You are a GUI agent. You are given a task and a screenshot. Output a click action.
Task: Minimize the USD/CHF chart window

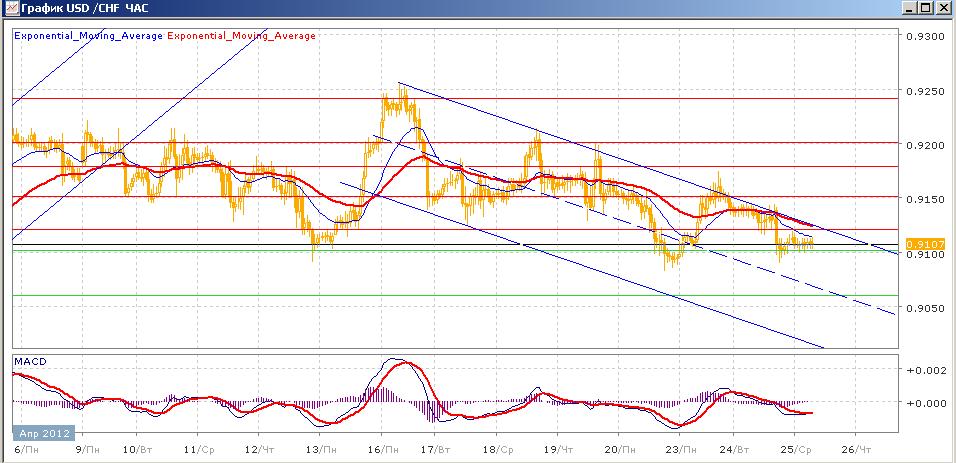pyautogui.click(x=910, y=8)
